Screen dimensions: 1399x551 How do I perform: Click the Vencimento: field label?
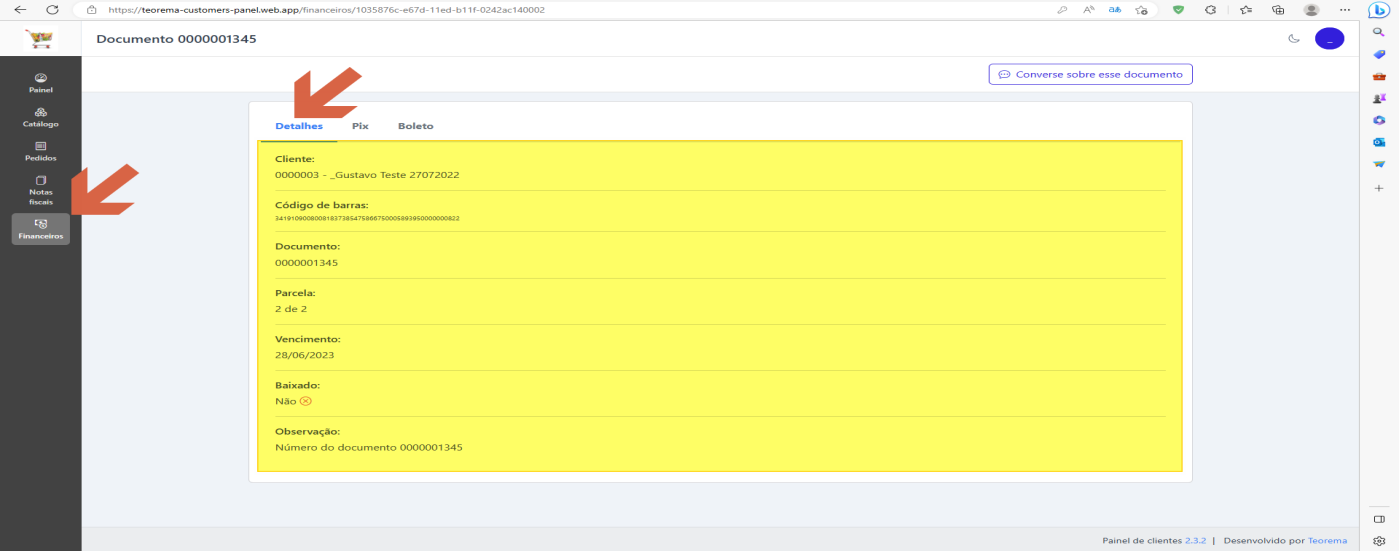(307, 339)
